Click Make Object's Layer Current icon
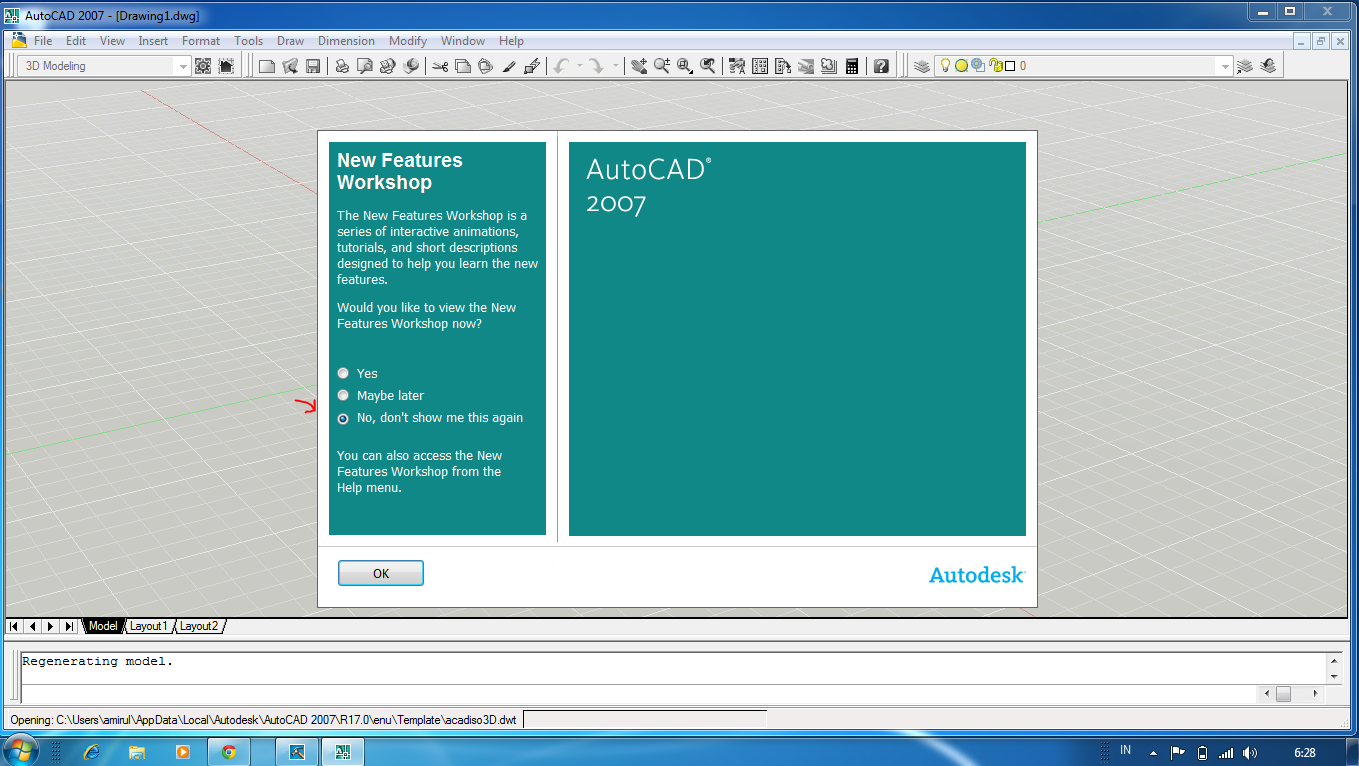Image resolution: width=1359 pixels, height=766 pixels. click(x=1245, y=66)
